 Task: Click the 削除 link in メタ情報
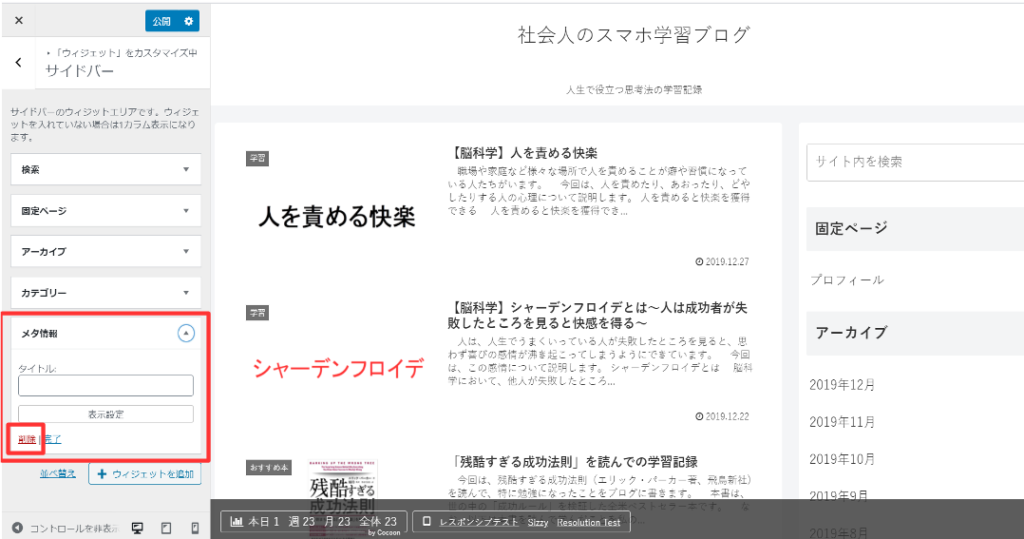point(26,439)
